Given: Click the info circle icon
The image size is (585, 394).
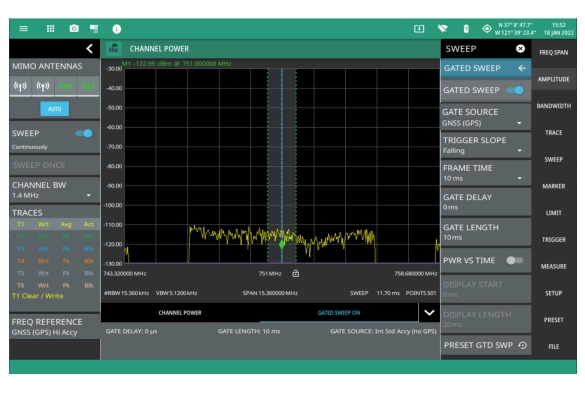Looking at the screenshot, I should (x=117, y=29).
